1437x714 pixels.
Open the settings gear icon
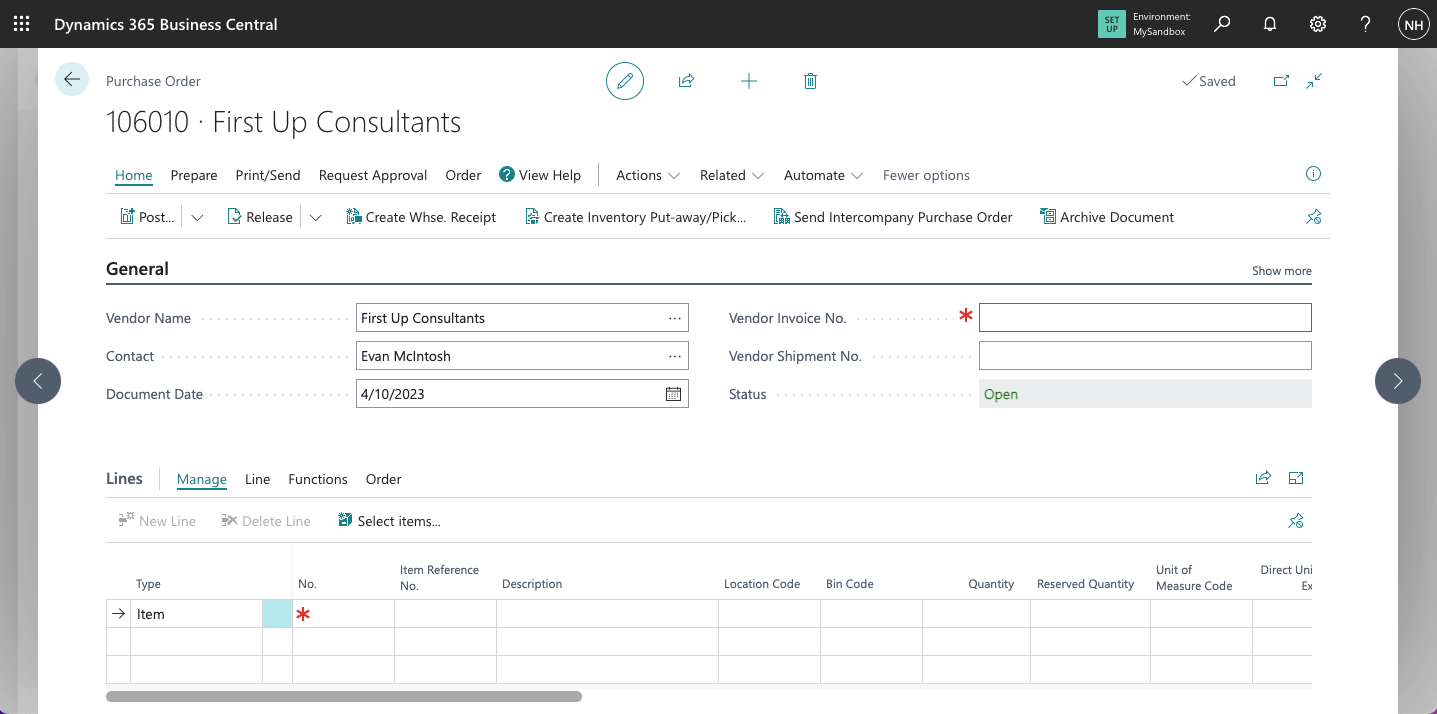coord(1318,24)
